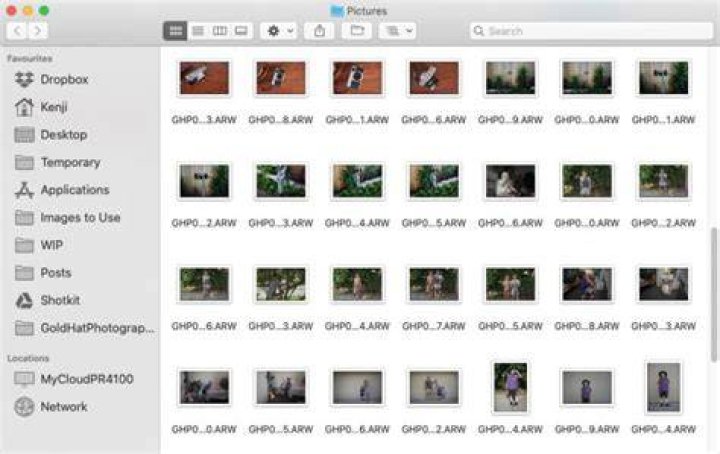Open the gear action menu
Image resolution: width=720 pixels, height=454 pixels.
(279, 31)
